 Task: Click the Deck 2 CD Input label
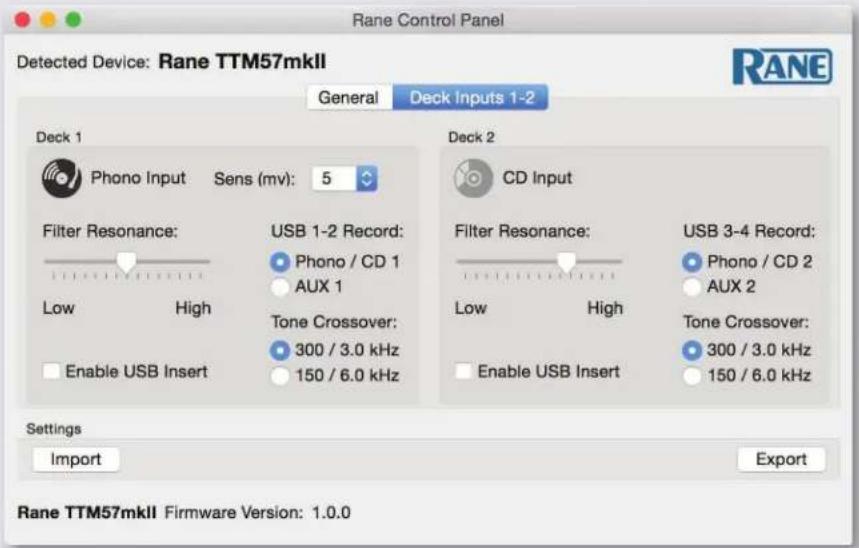(x=537, y=178)
